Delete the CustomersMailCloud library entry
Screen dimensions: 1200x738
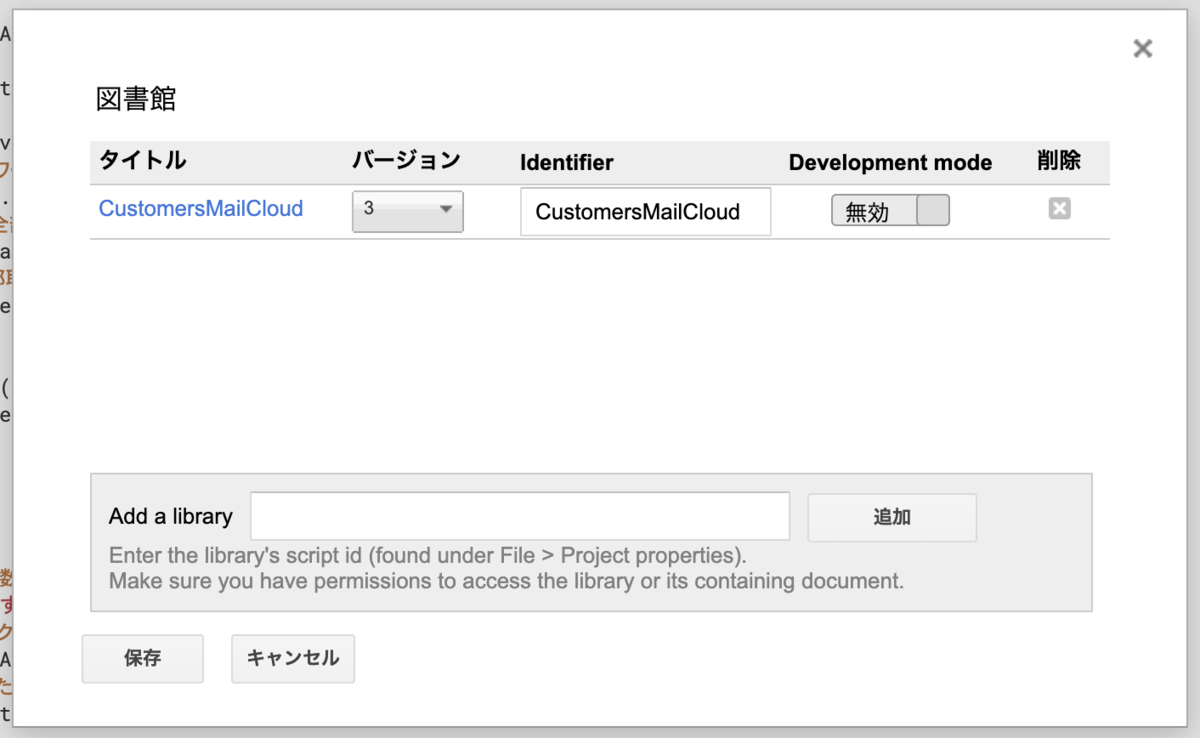tap(1059, 210)
